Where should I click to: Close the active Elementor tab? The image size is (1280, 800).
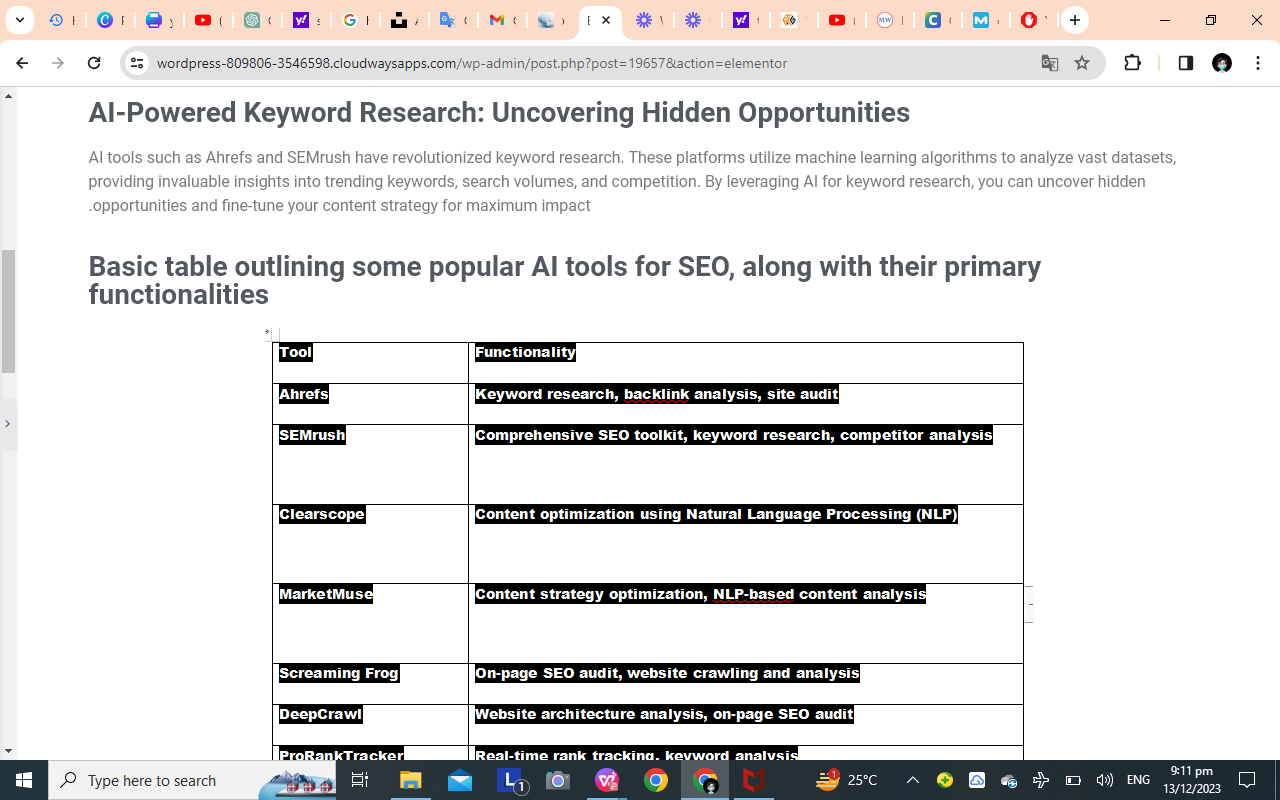[606, 20]
